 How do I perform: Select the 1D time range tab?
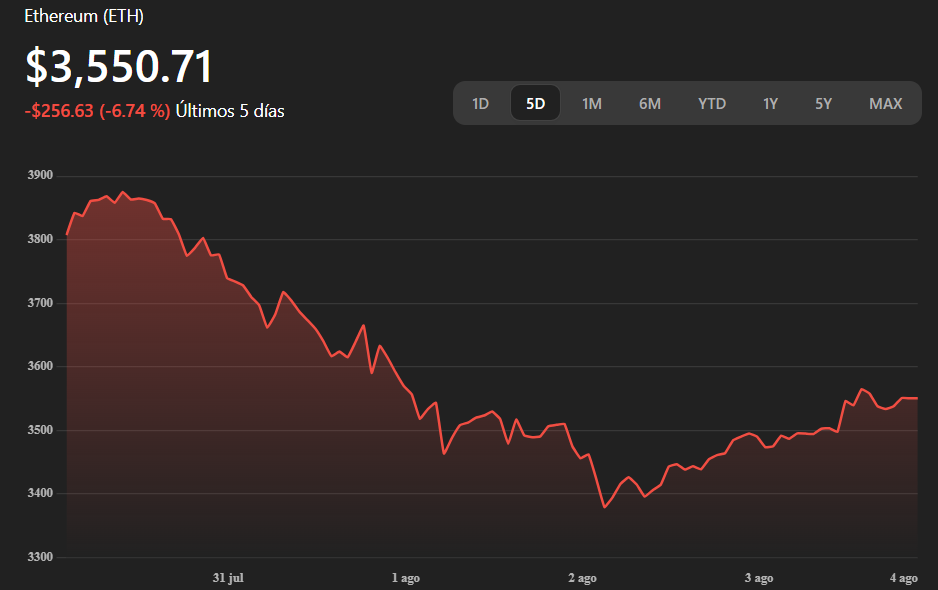tap(480, 104)
